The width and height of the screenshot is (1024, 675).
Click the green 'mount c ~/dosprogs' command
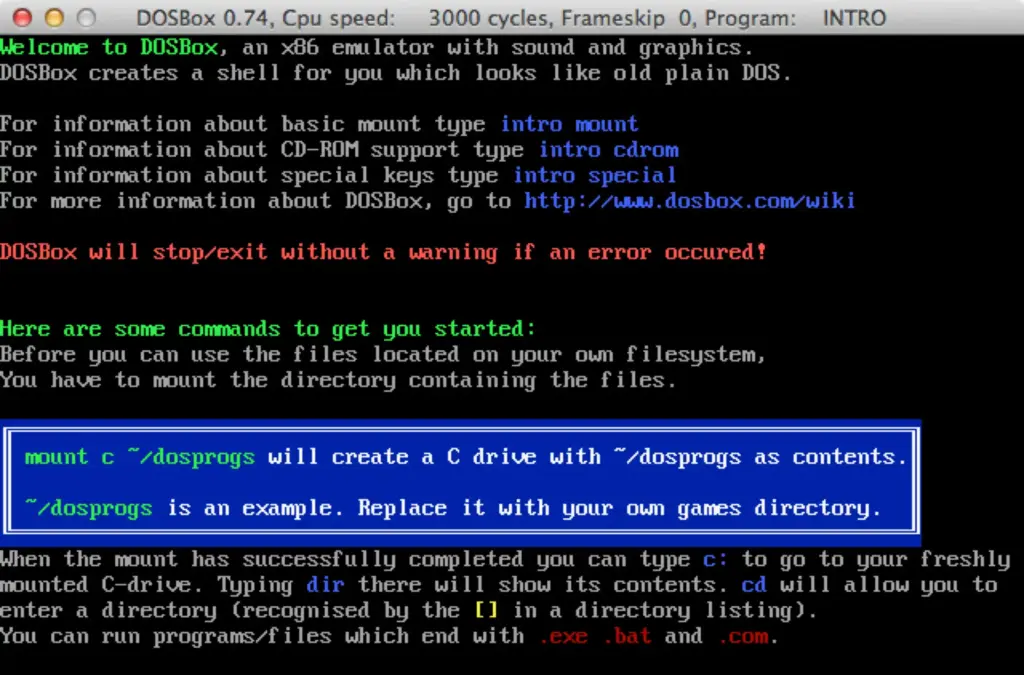coord(140,457)
